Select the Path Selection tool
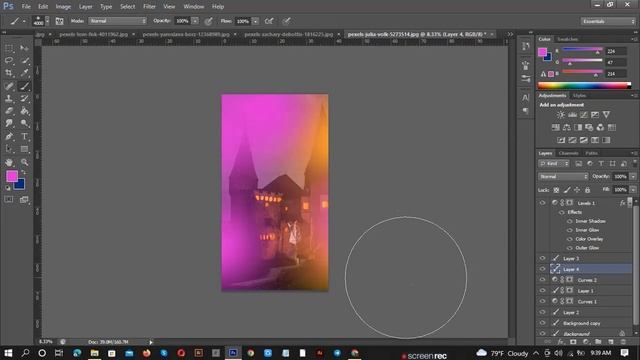The image size is (640, 360). pos(9,149)
